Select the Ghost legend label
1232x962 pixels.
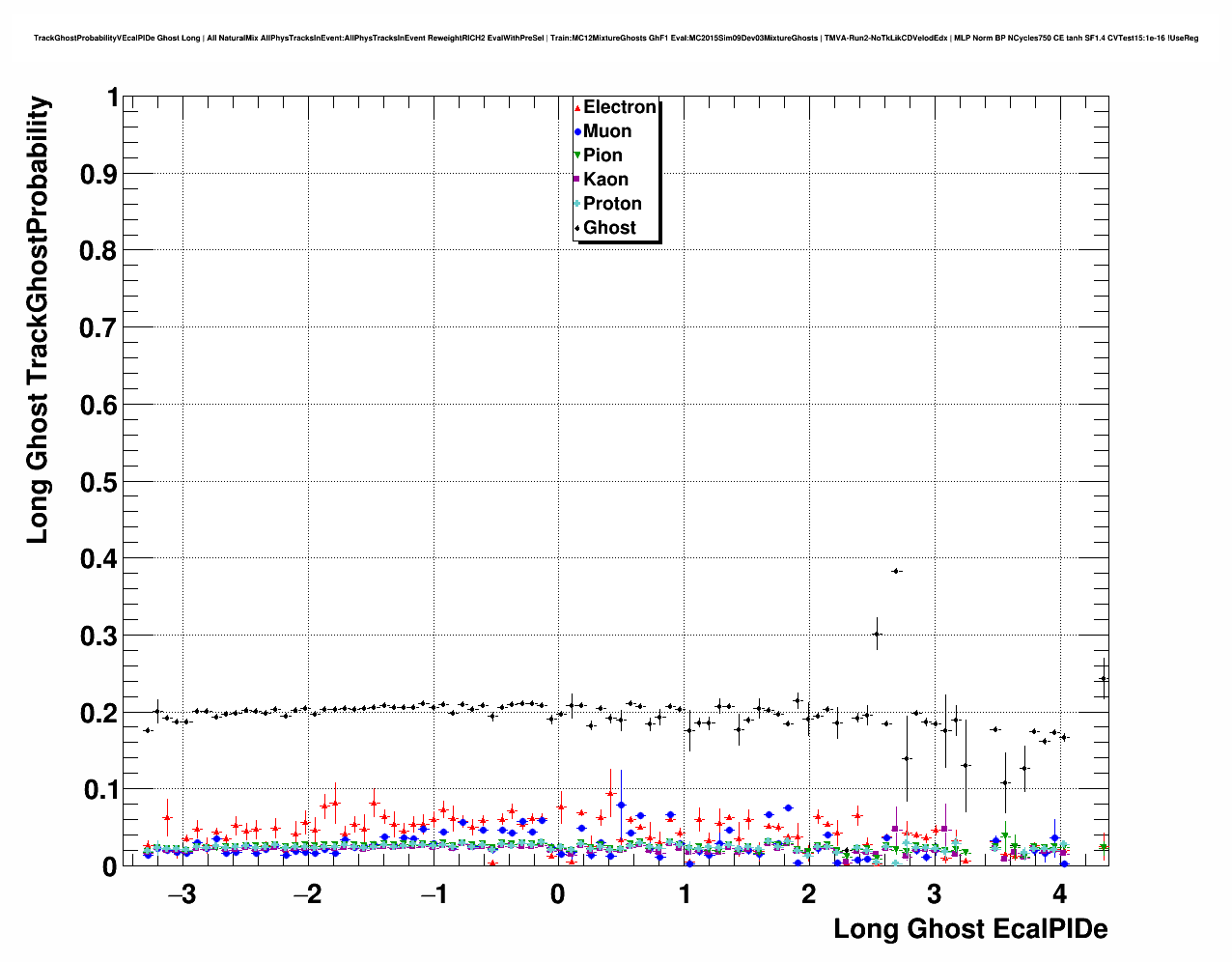click(x=609, y=228)
